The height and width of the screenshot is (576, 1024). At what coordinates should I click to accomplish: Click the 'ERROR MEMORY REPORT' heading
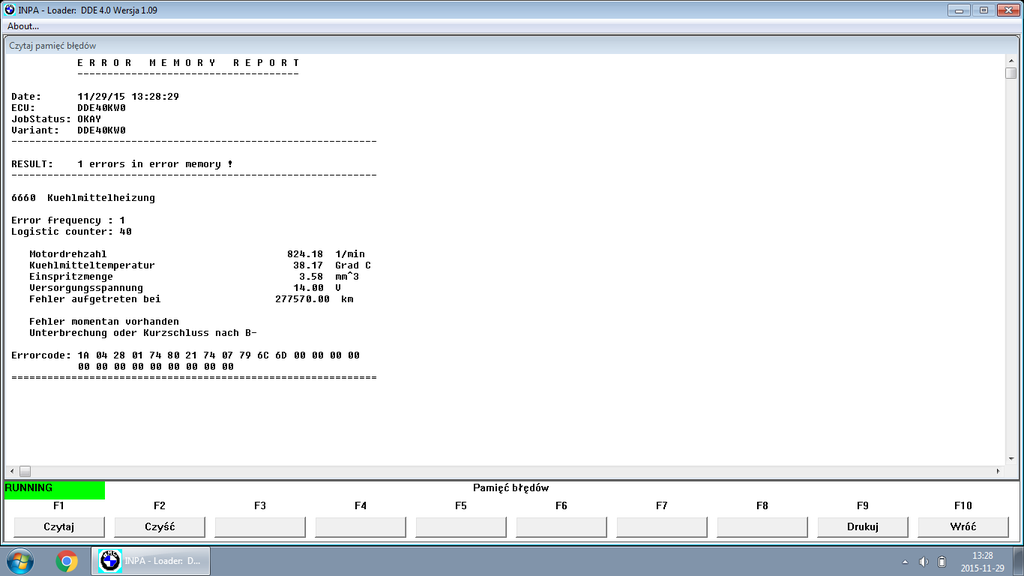click(188, 63)
